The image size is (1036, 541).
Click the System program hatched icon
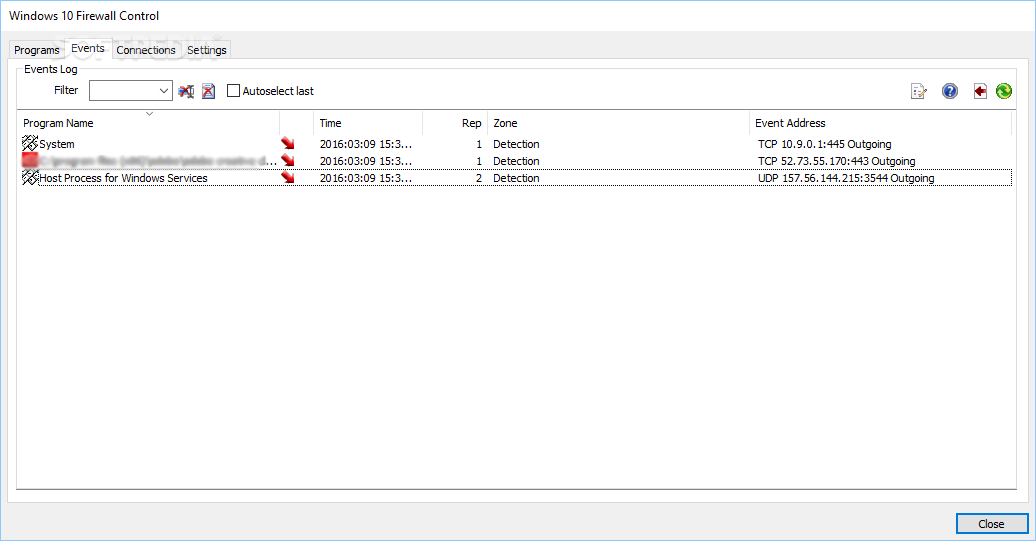pyautogui.click(x=30, y=143)
